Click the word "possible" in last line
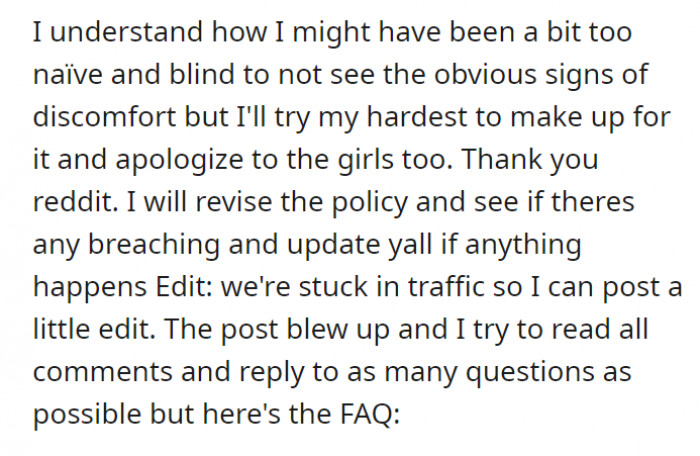This screenshot has width=700, height=456. [x=87, y=414]
